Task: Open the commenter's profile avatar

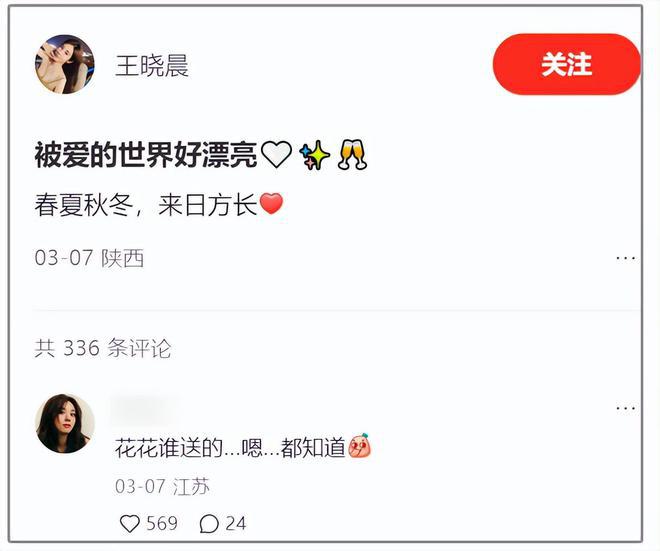Action: click(65, 423)
